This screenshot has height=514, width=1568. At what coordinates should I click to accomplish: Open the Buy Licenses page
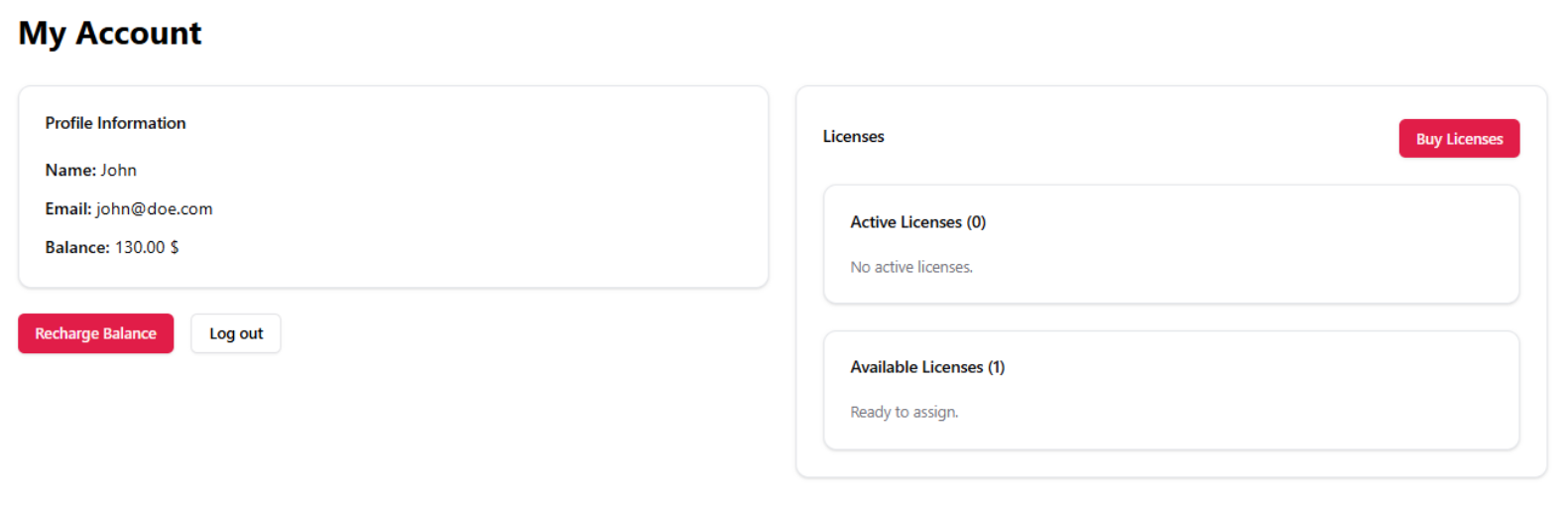click(x=1459, y=139)
